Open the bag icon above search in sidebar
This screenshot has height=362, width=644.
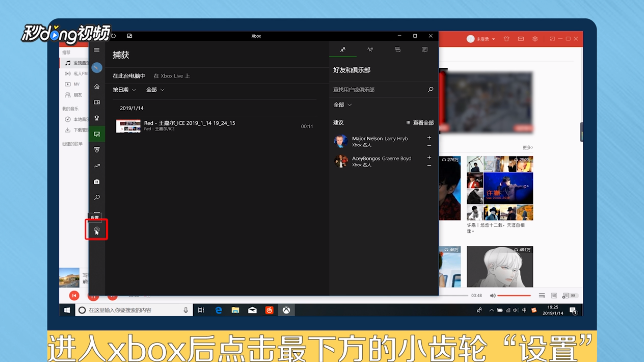tap(97, 182)
